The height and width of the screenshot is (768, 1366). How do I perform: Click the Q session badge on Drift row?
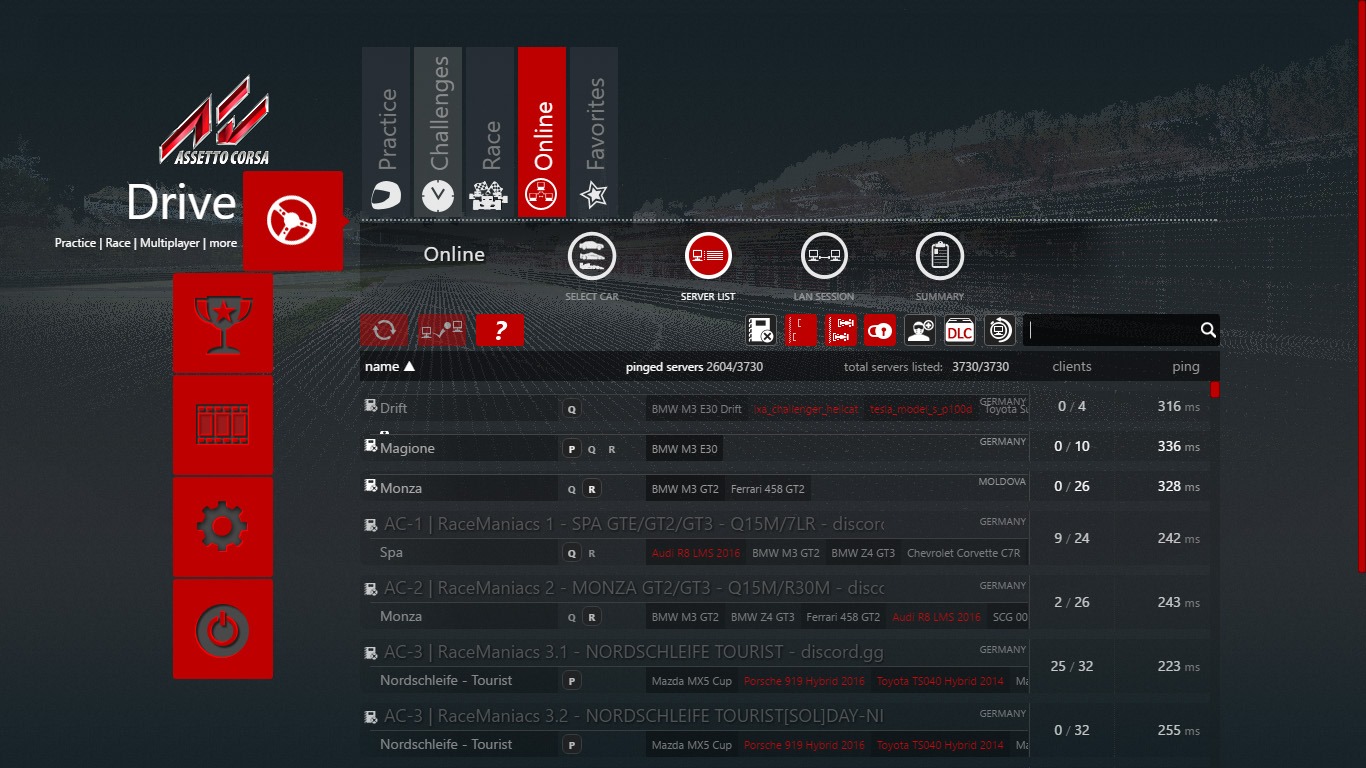click(x=572, y=409)
